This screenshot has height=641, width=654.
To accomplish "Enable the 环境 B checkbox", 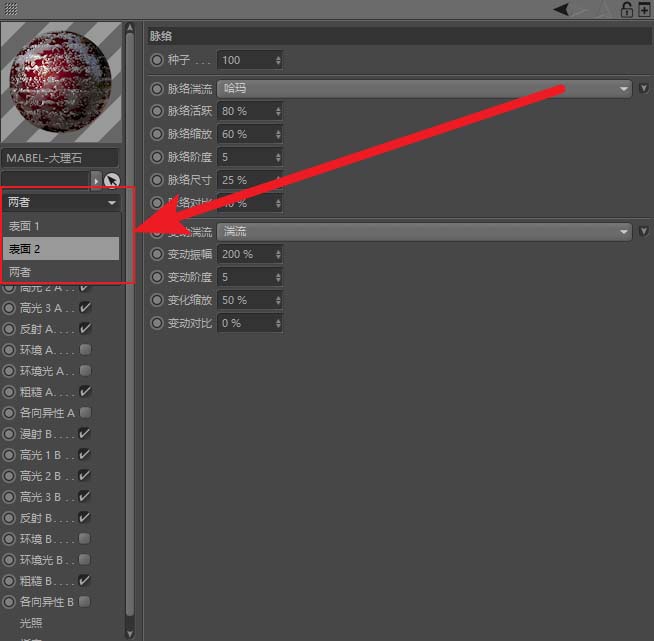I will pyautogui.click(x=84, y=538).
